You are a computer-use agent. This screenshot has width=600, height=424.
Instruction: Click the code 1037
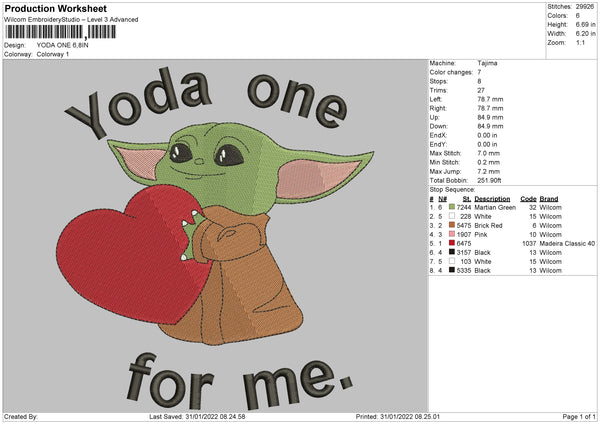(529, 243)
